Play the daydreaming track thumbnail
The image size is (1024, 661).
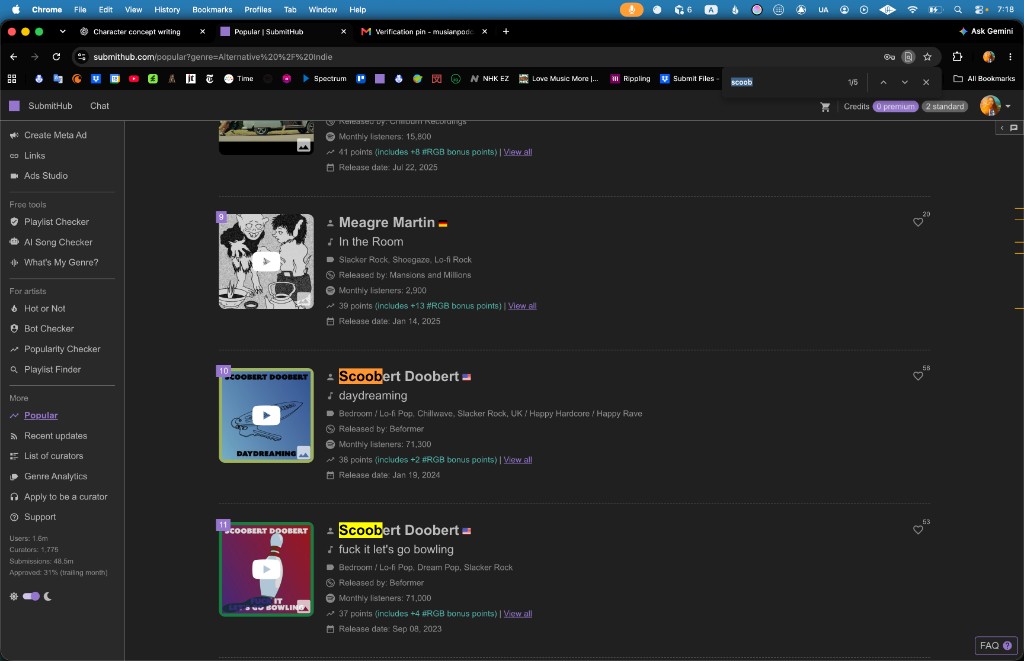(266, 415)
